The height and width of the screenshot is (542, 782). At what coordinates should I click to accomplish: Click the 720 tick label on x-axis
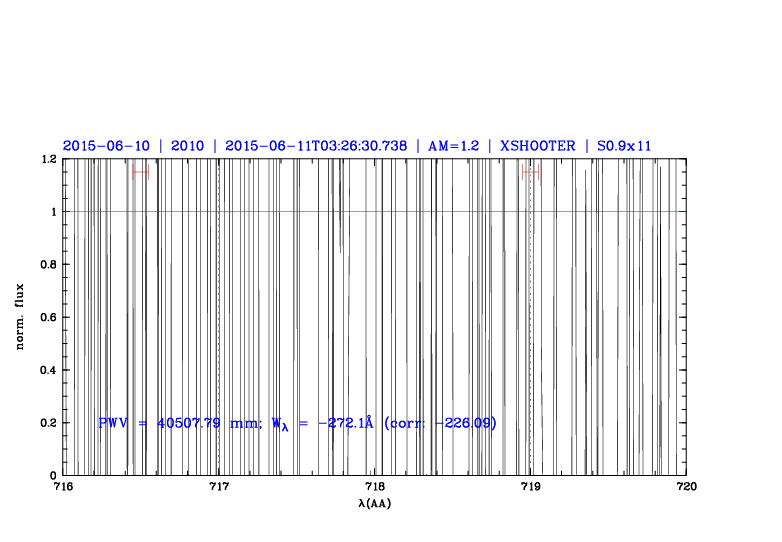pyautogui.click(x=686, y=487)
